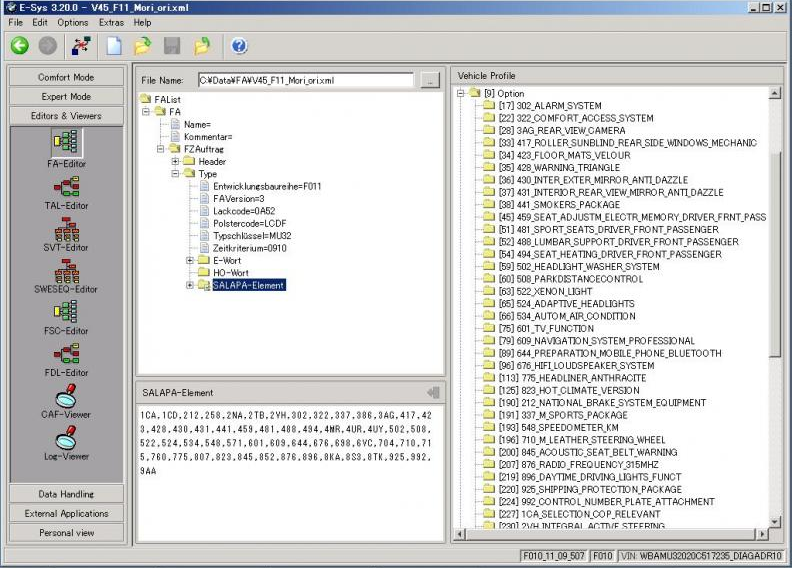Click the Vehicle Profile vertical scrollbar up arrow
The height and width of the screenshot is (568, 793).
tap(774, 93)
